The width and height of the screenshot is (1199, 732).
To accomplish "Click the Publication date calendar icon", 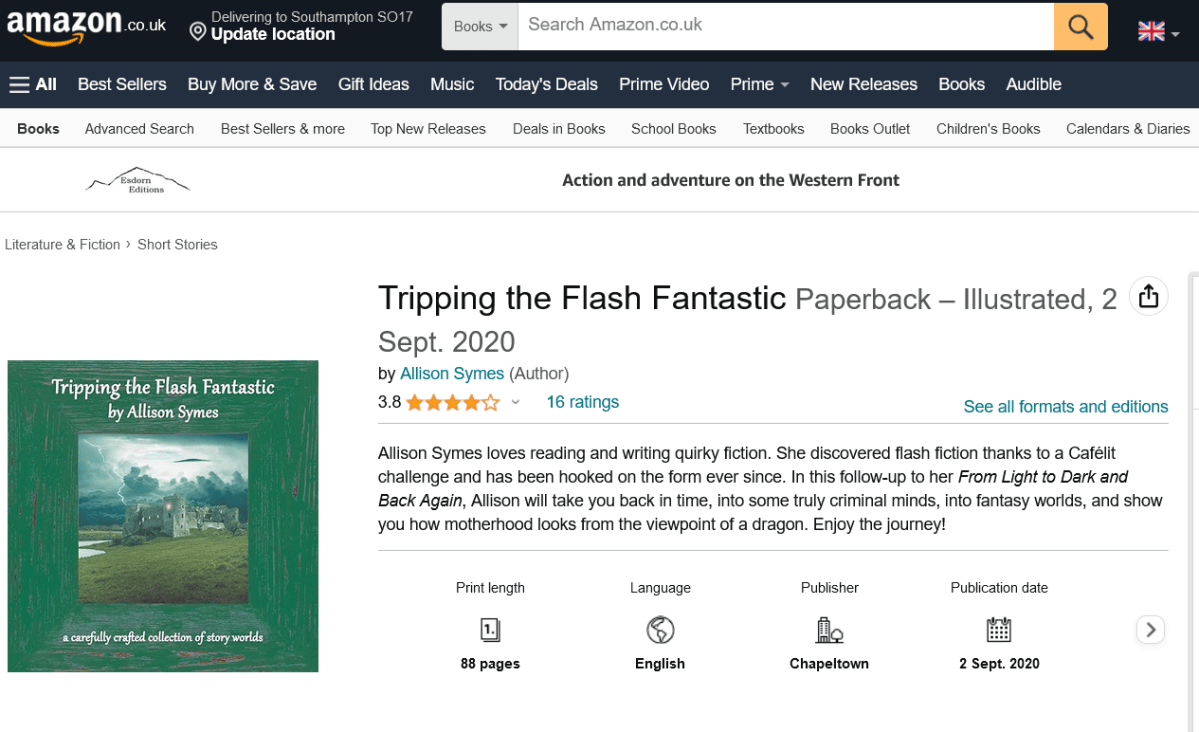I will click(x=998, y=630).
